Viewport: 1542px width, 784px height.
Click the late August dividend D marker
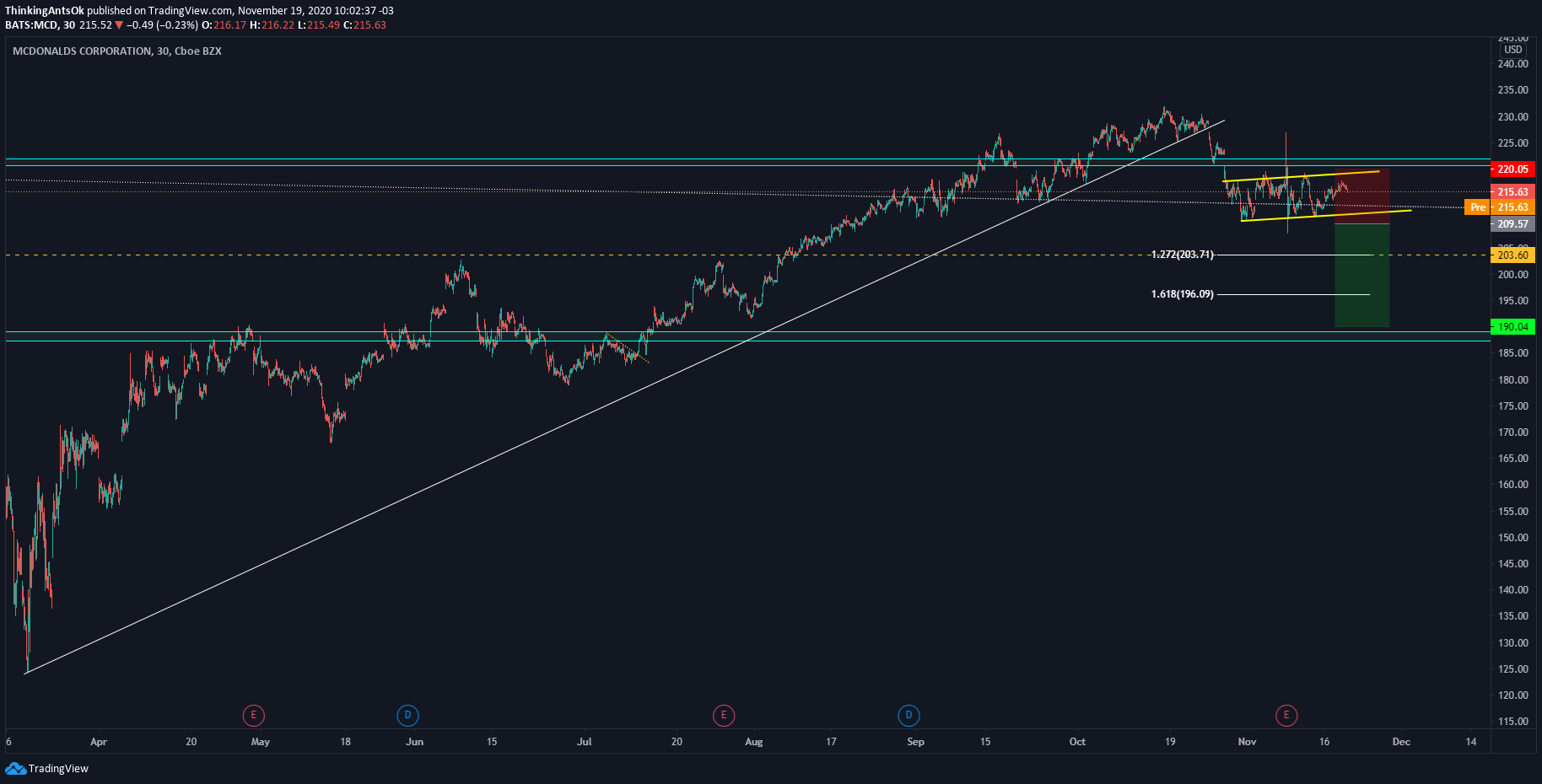tap(908, 716)
